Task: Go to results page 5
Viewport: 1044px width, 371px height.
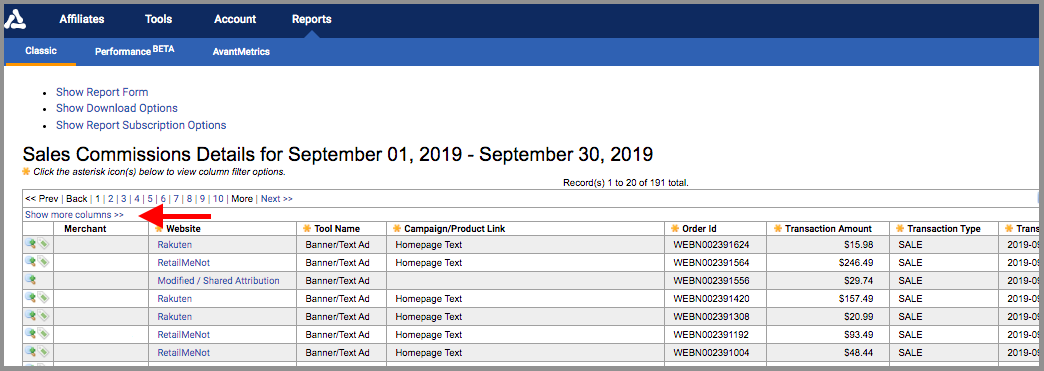Action: point(150,198)
